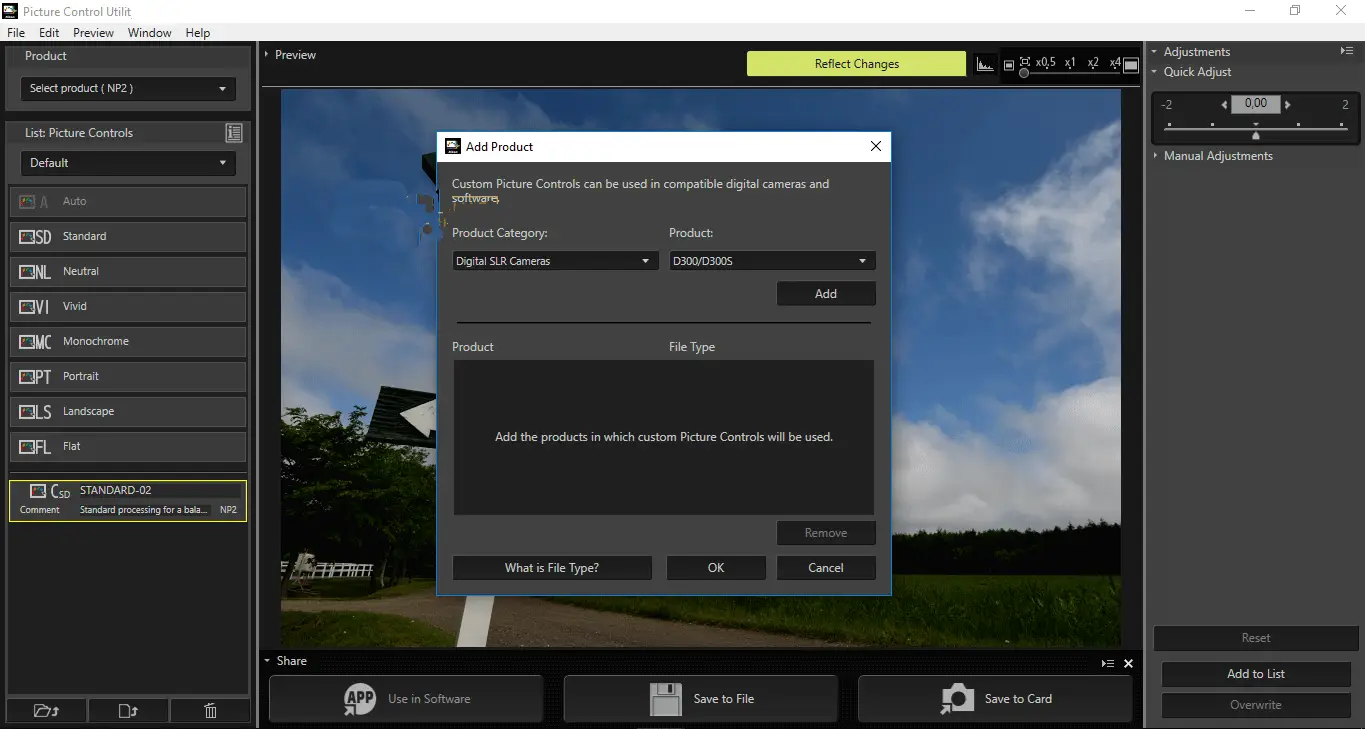This screenshot has width=1365, height=729.
Task: Collapse the Share panel
Action: [267, 661]
